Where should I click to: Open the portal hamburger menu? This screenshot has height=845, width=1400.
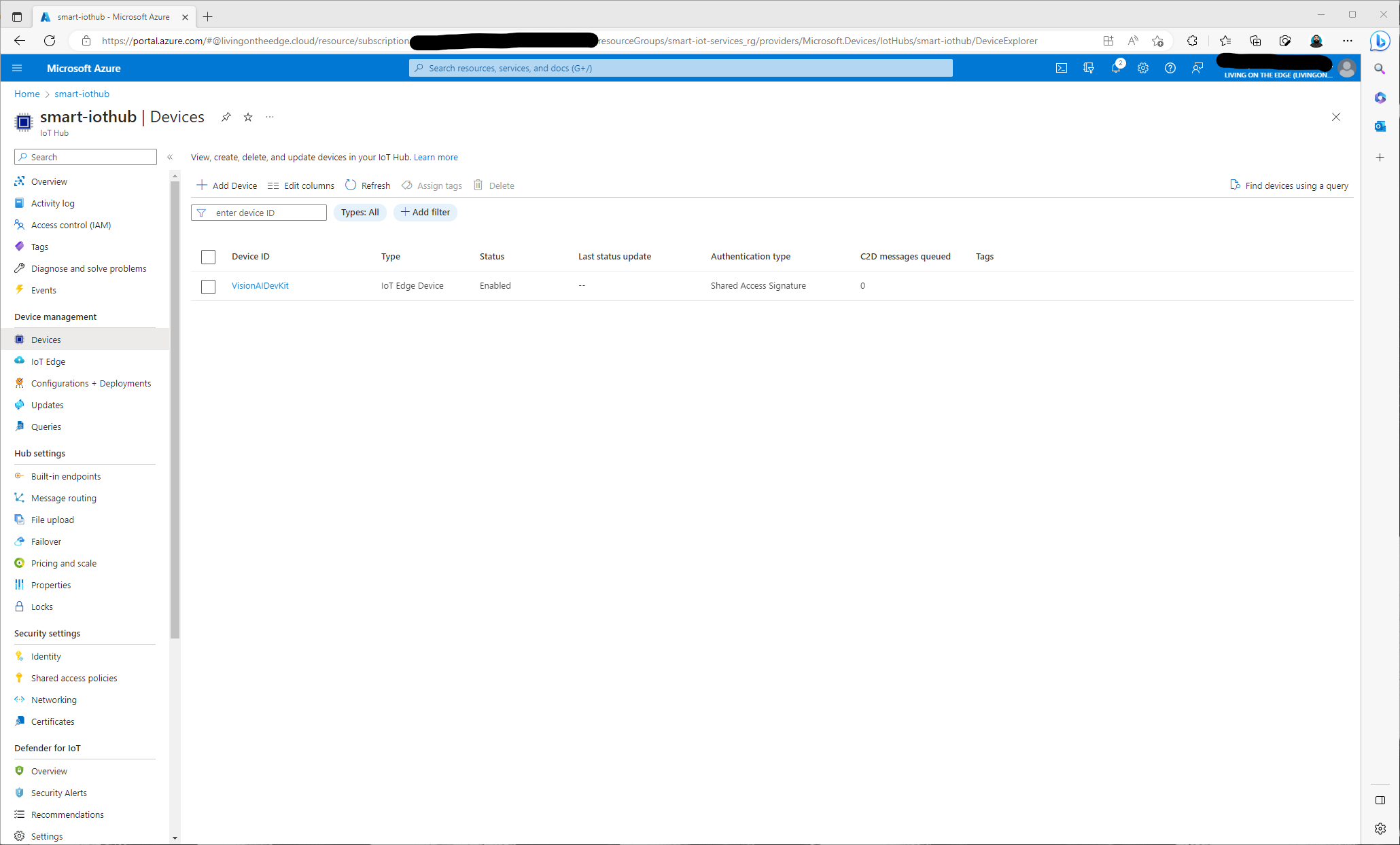click(18, 68)
